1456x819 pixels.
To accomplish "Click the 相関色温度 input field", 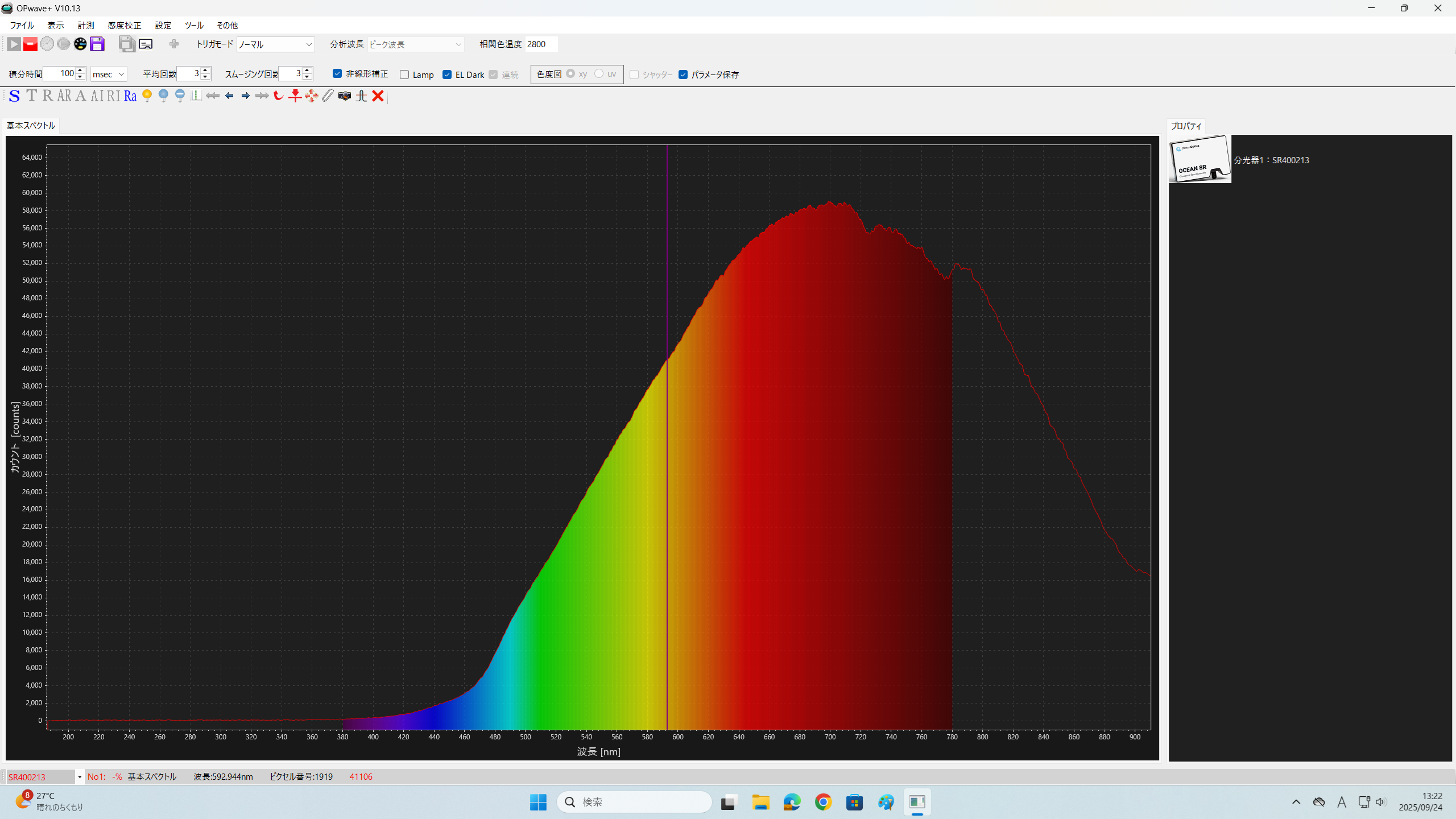I will pyautogui.click(x=540, y=44).
